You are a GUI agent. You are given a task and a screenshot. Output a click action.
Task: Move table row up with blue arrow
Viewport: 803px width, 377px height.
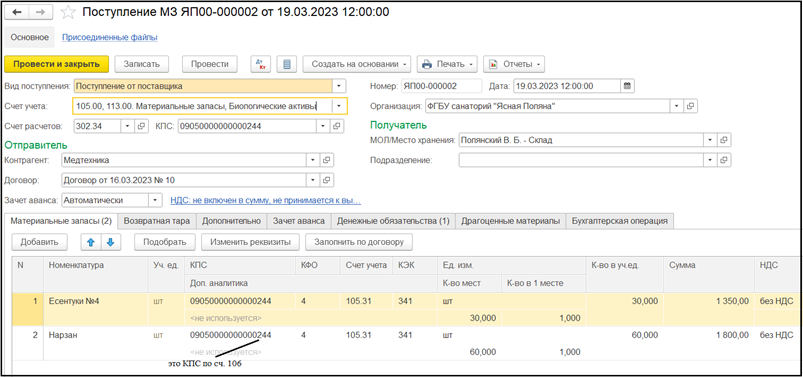pos(91,242)
